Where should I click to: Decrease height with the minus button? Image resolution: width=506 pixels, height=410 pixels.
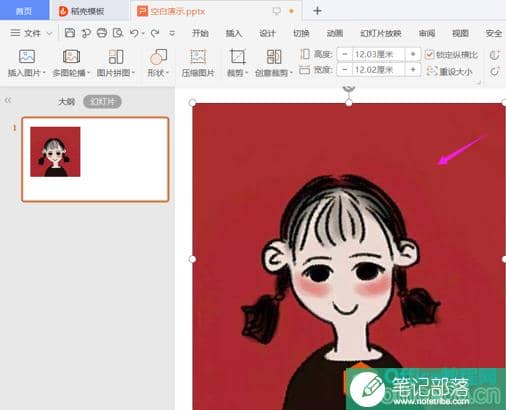[x=345, y=54]
